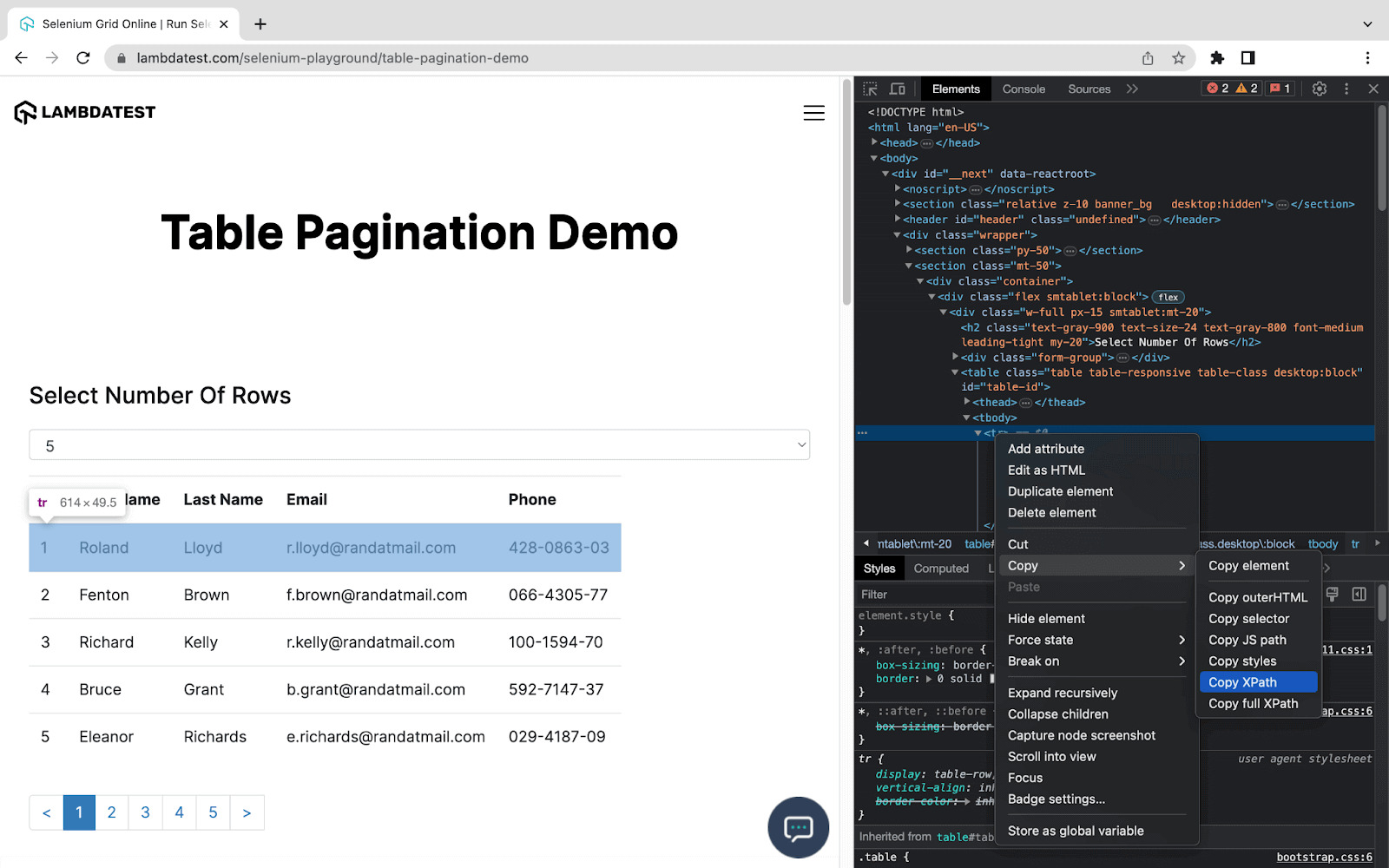1389x868 pixels.
Task: Click Capture node screenshot option
Action: [1081, 735]
